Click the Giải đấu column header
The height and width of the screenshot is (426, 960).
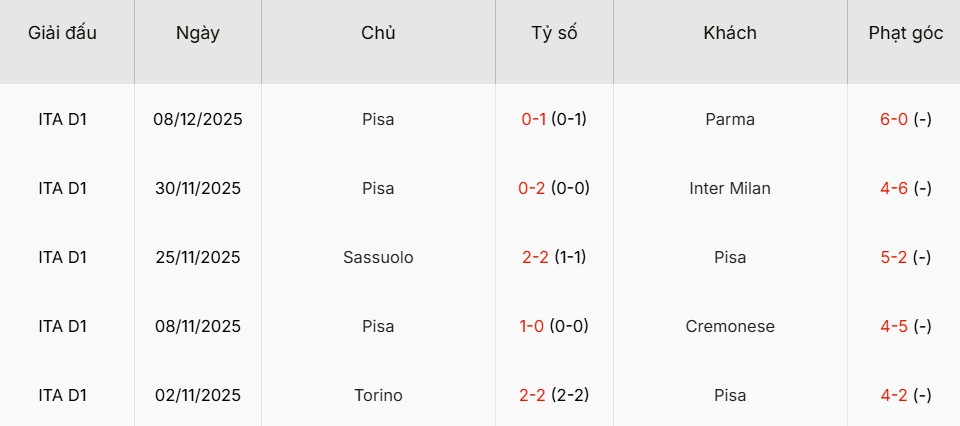point(63,33)
